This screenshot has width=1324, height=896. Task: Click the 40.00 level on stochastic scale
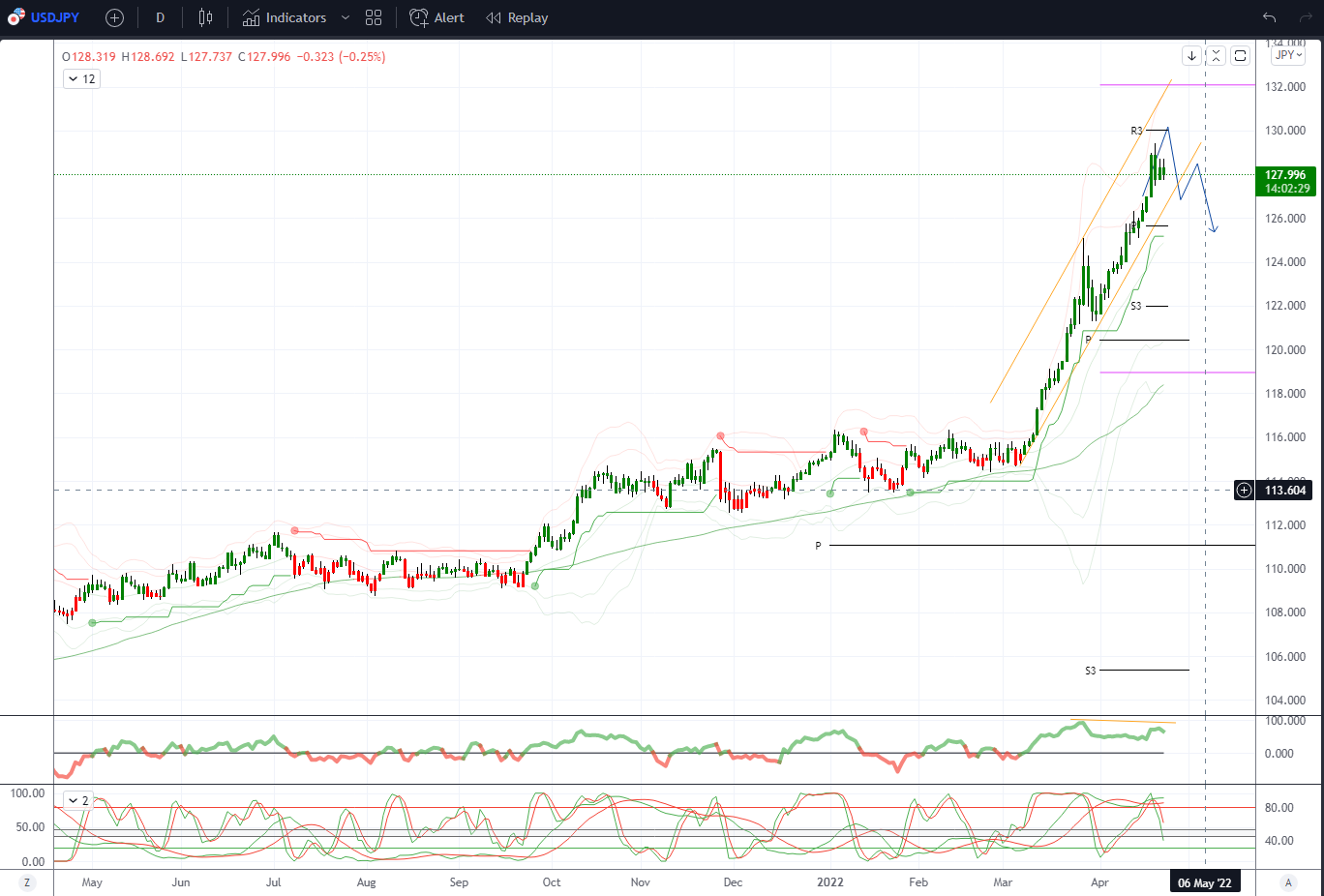click(1279, 841)
